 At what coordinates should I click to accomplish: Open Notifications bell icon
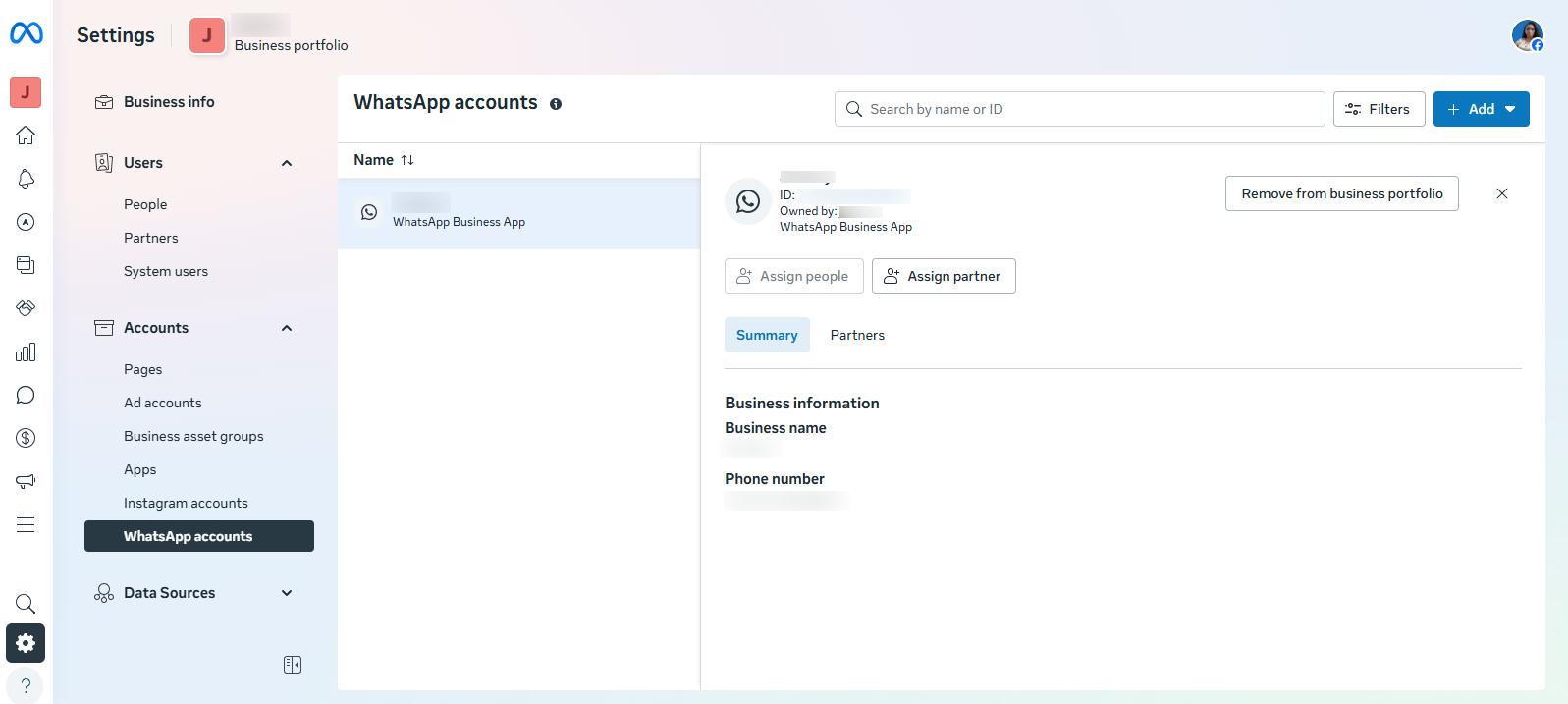26,179
